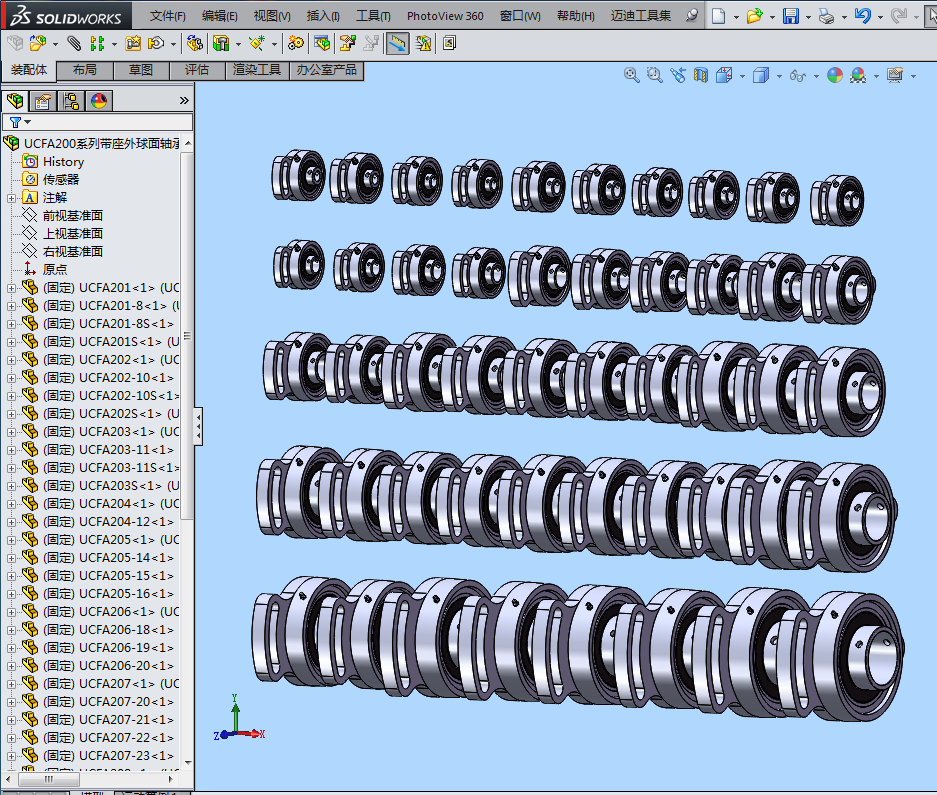
Task: Open the ConfigurationManager tab
Action: 71,101
